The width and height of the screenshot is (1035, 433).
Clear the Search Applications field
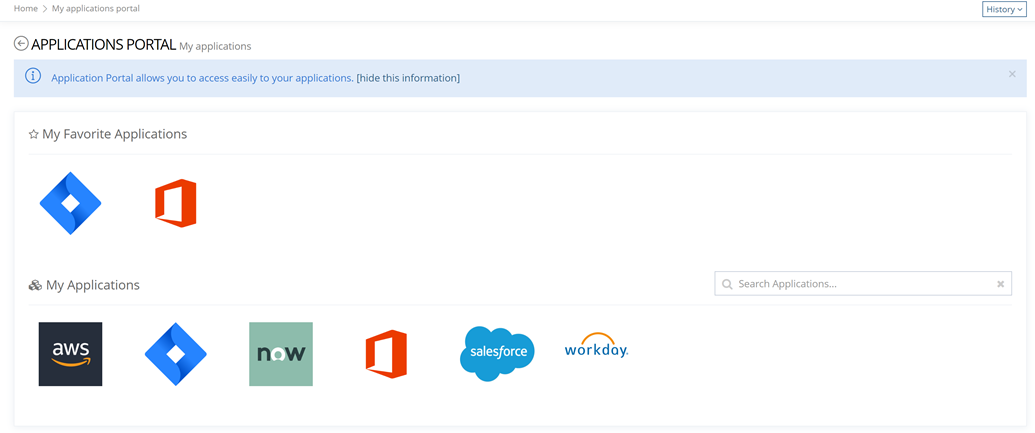(x=1000, y=284)
